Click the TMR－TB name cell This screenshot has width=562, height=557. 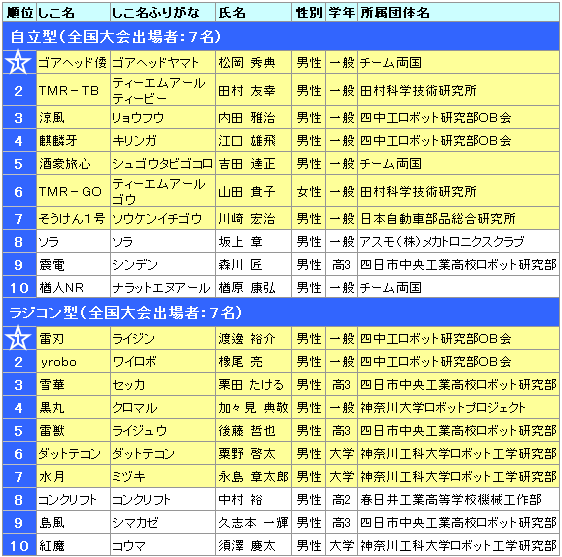[x=73, y=90]
